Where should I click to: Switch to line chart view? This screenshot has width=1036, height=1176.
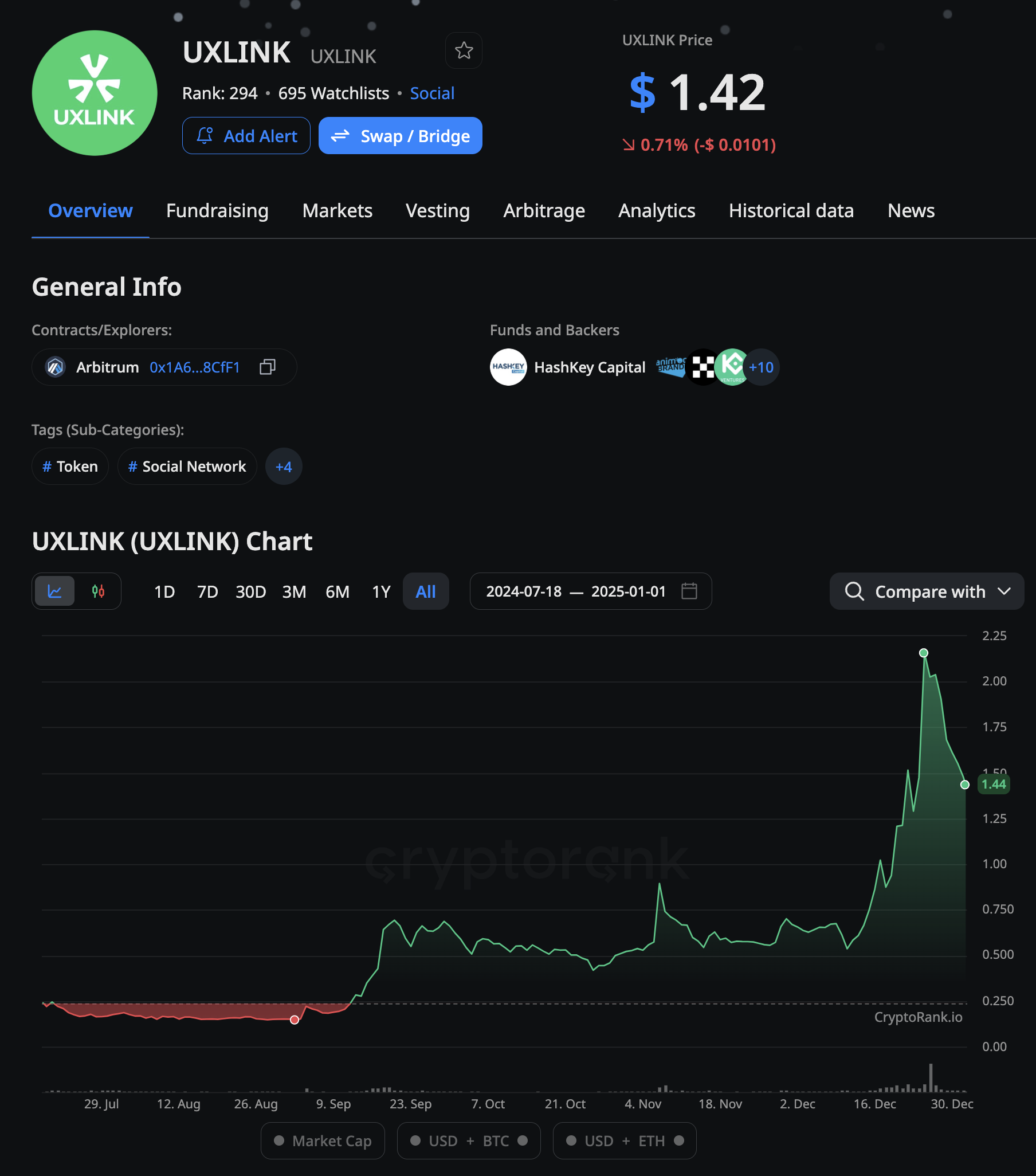[54, 591]
